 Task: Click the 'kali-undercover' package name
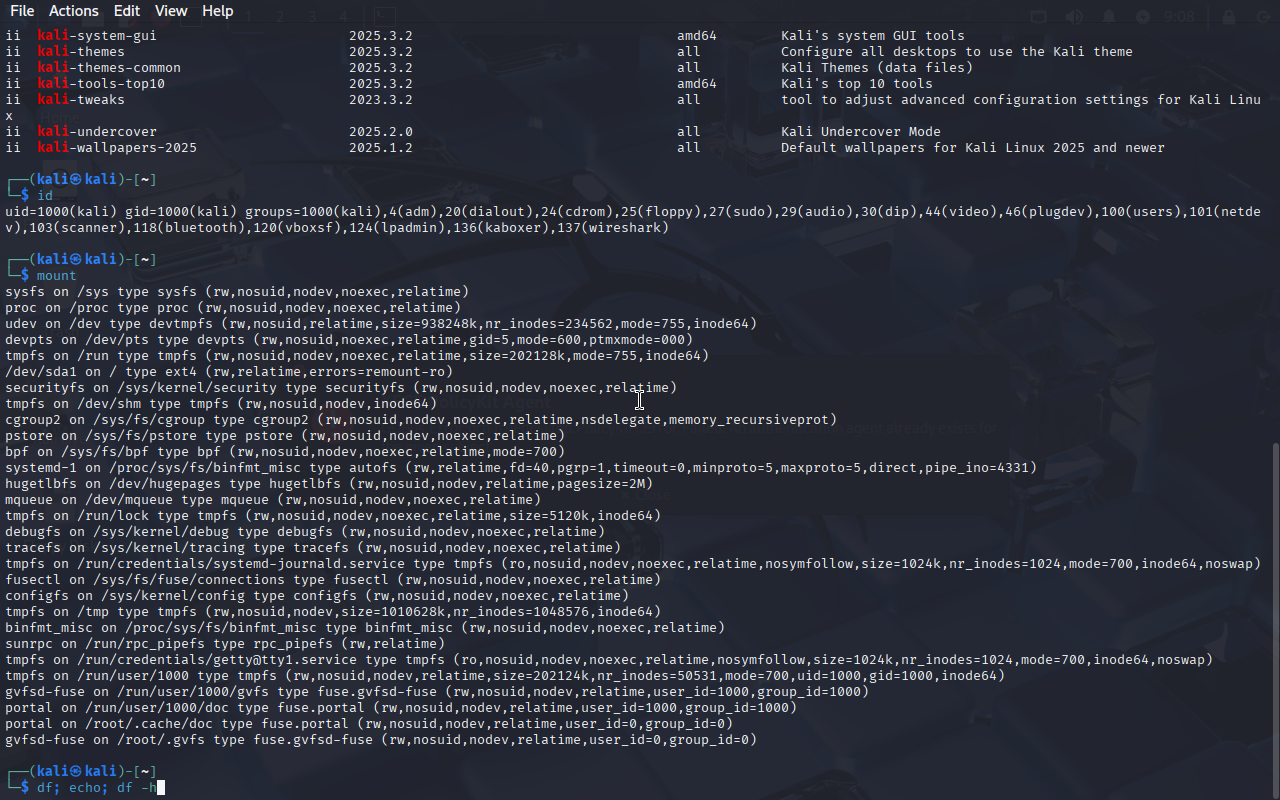[x=97, y=131]
